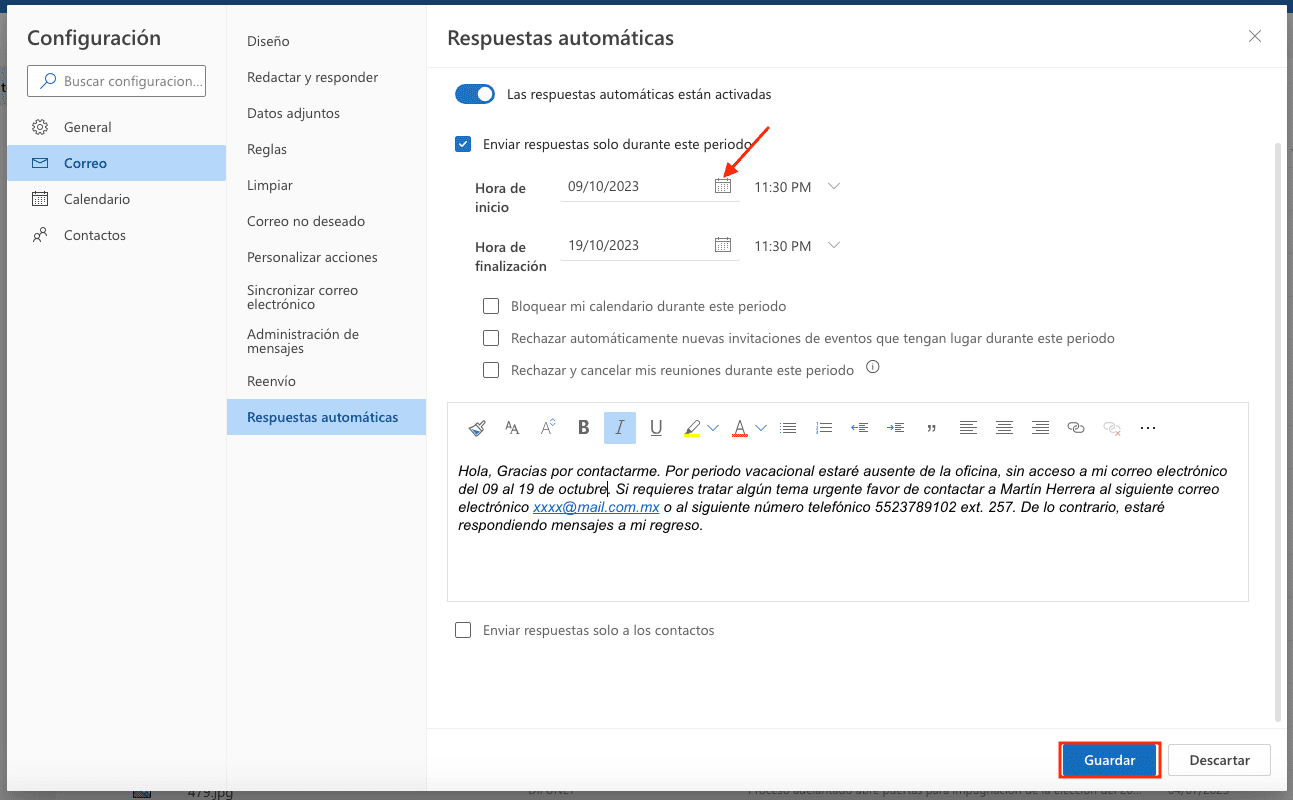Screen dimensions: 1293x800
Task: Disable the automatic replies toggle
Action: pos(475,93)
